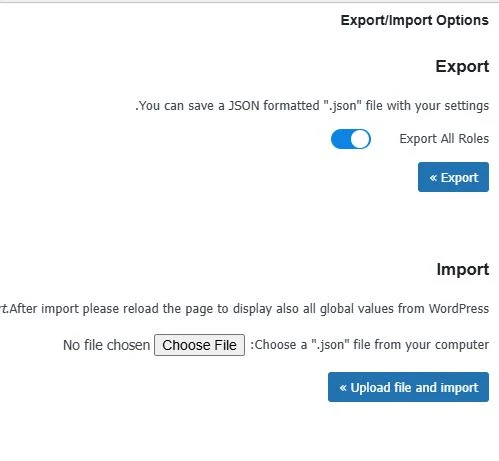499x461 pixels.
Task: Click the Choose File button
Action: pos(199,345)
